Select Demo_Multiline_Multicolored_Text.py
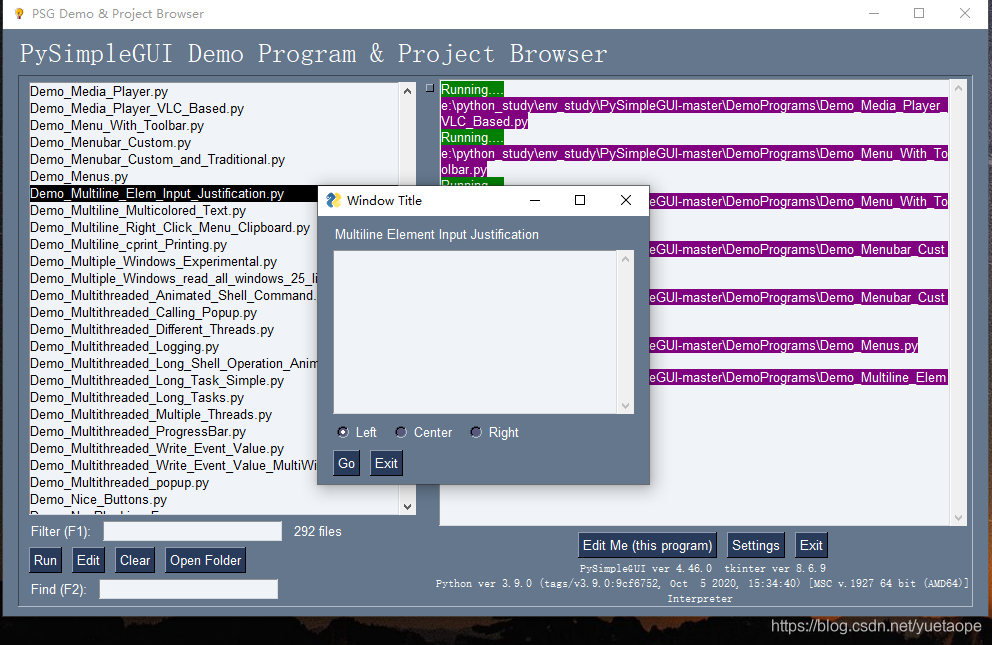 tap(173, 211)
